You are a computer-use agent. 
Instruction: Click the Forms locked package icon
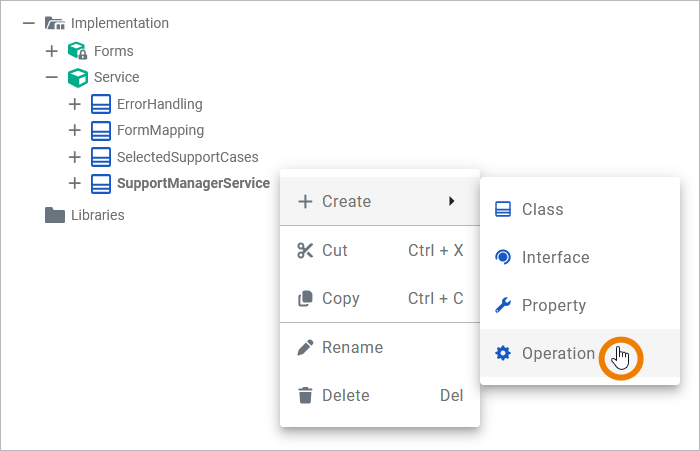click(x=78, y=51)
